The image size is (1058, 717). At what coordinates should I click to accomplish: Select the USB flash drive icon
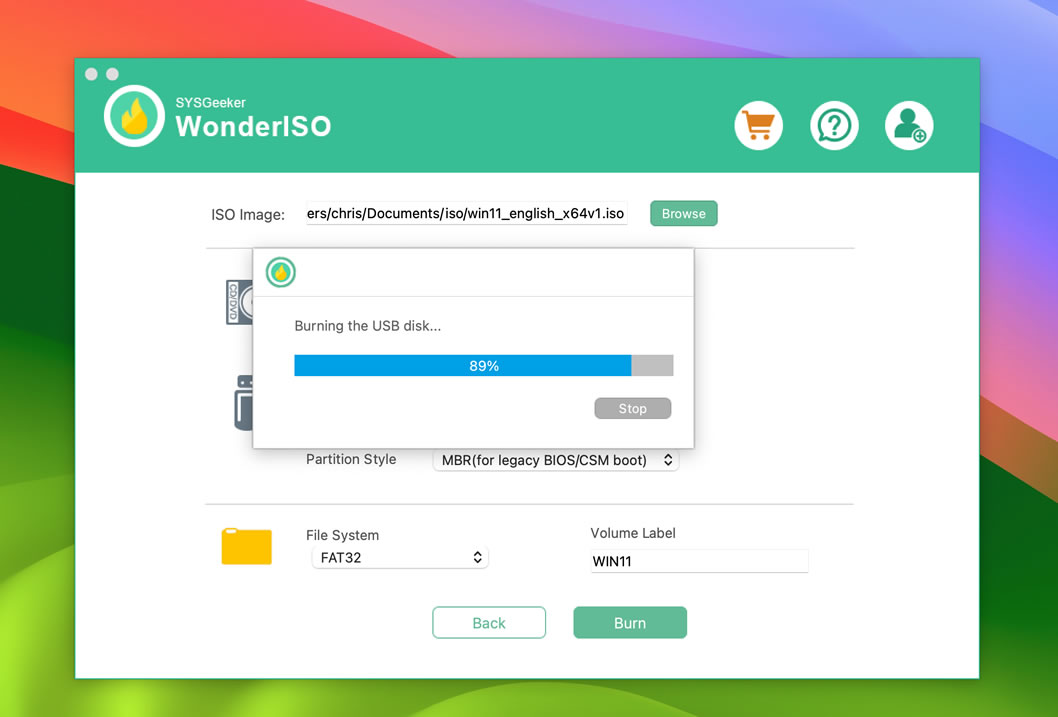click(243, 403)
